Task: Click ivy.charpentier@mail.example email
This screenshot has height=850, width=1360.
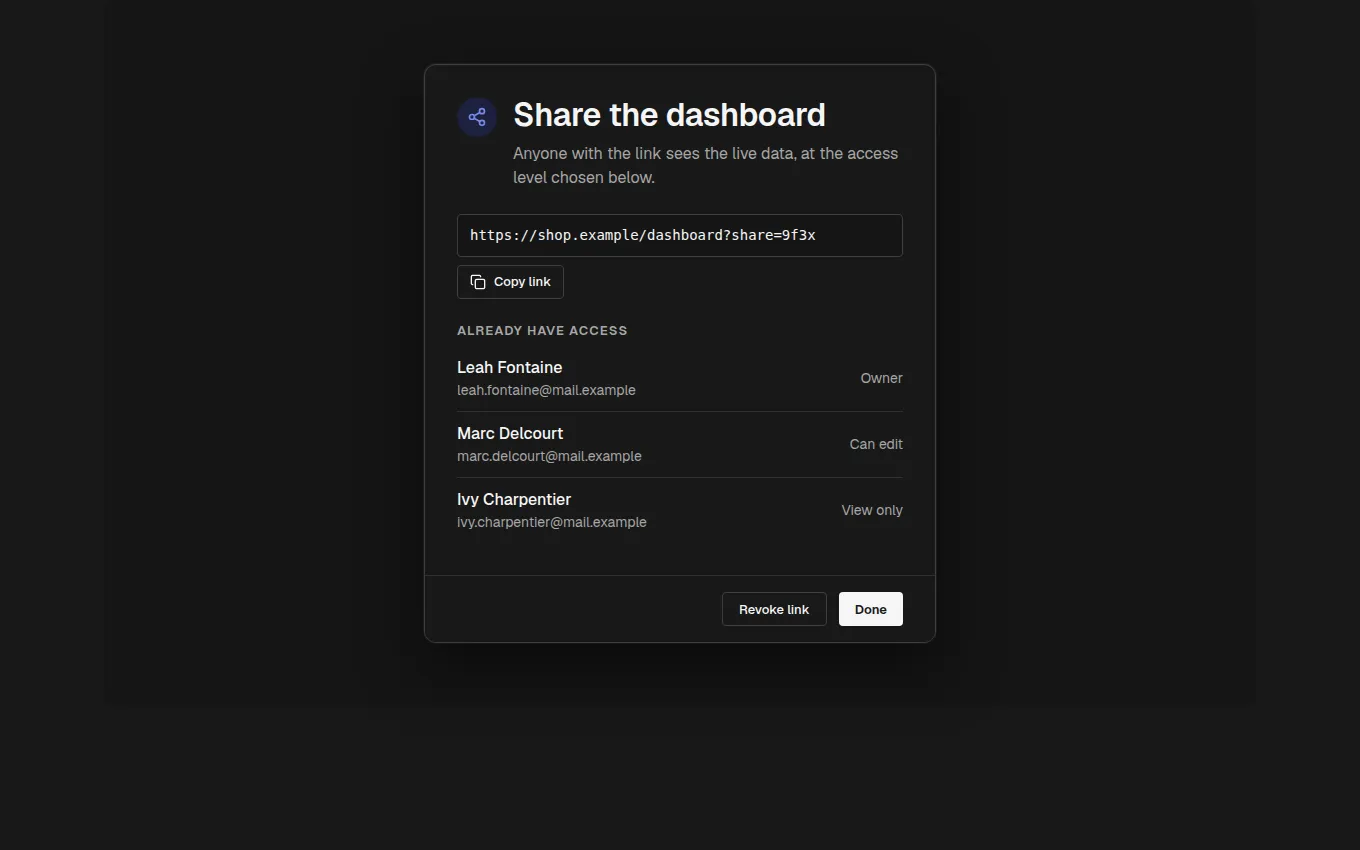Action: coord(551,522)
